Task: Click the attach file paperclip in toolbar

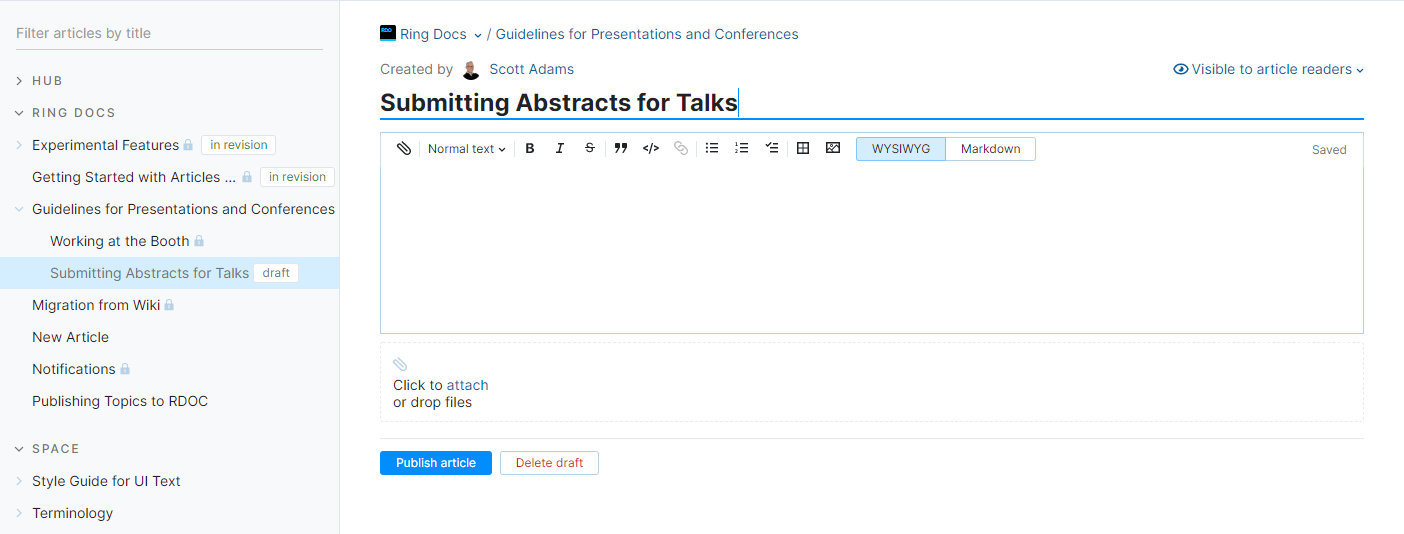Action: (x=403, y=149)
